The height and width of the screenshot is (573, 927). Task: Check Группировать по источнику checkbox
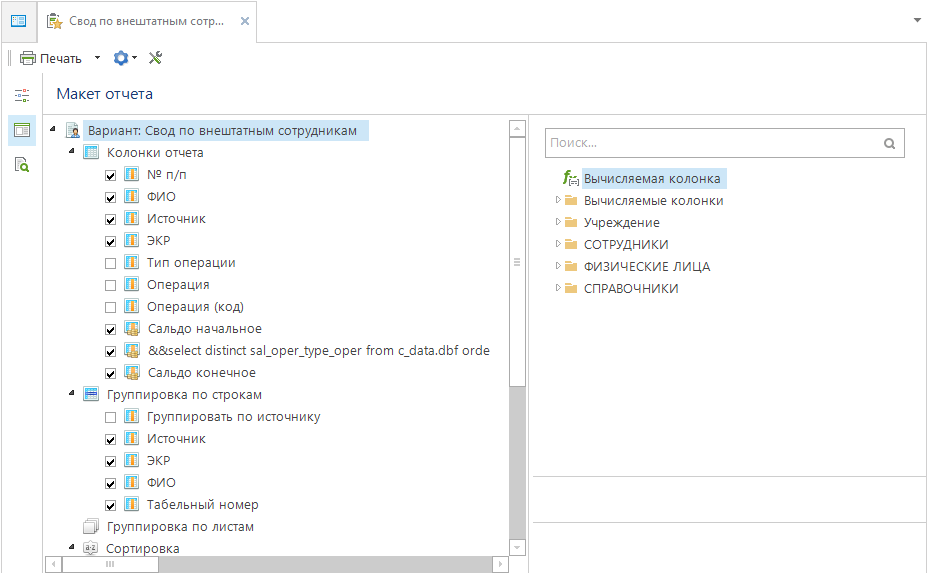(111, 417)
